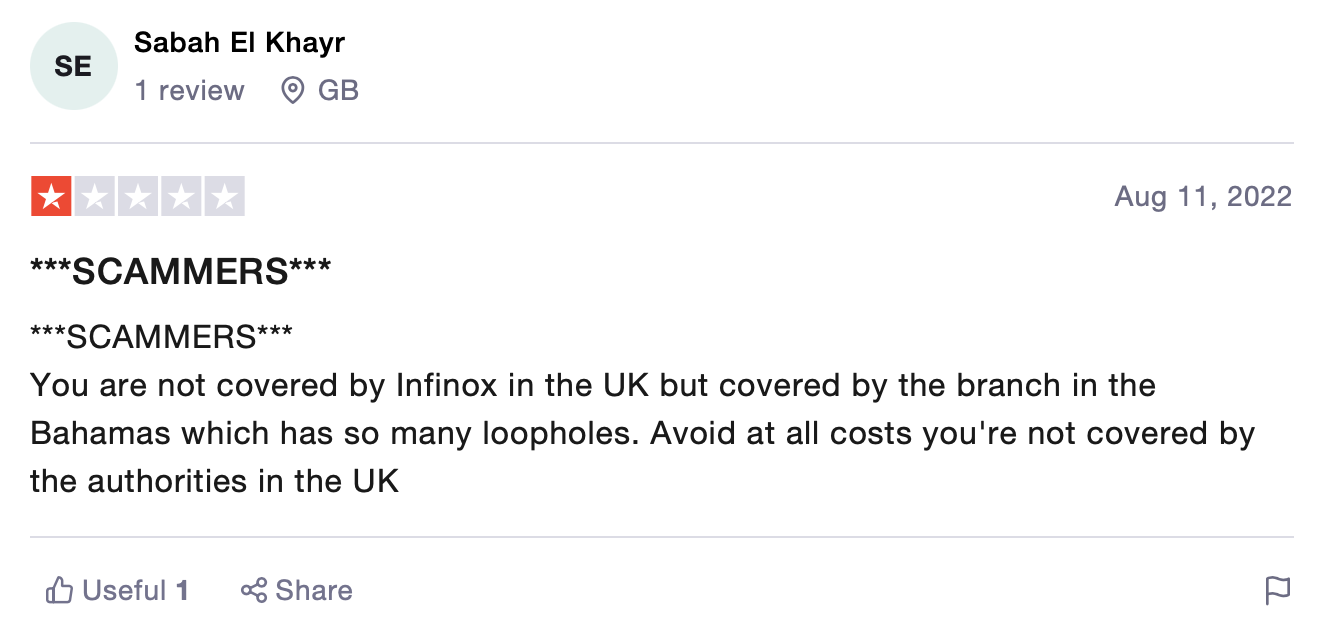Click the red filled first star

[x=51, y=197]
